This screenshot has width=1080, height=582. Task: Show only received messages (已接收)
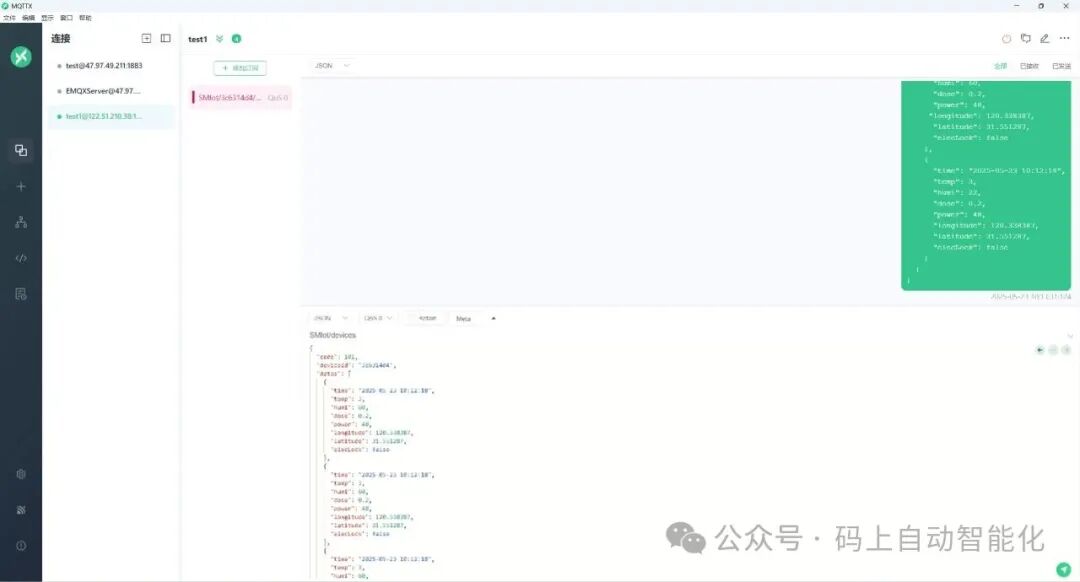(1029, 66)
